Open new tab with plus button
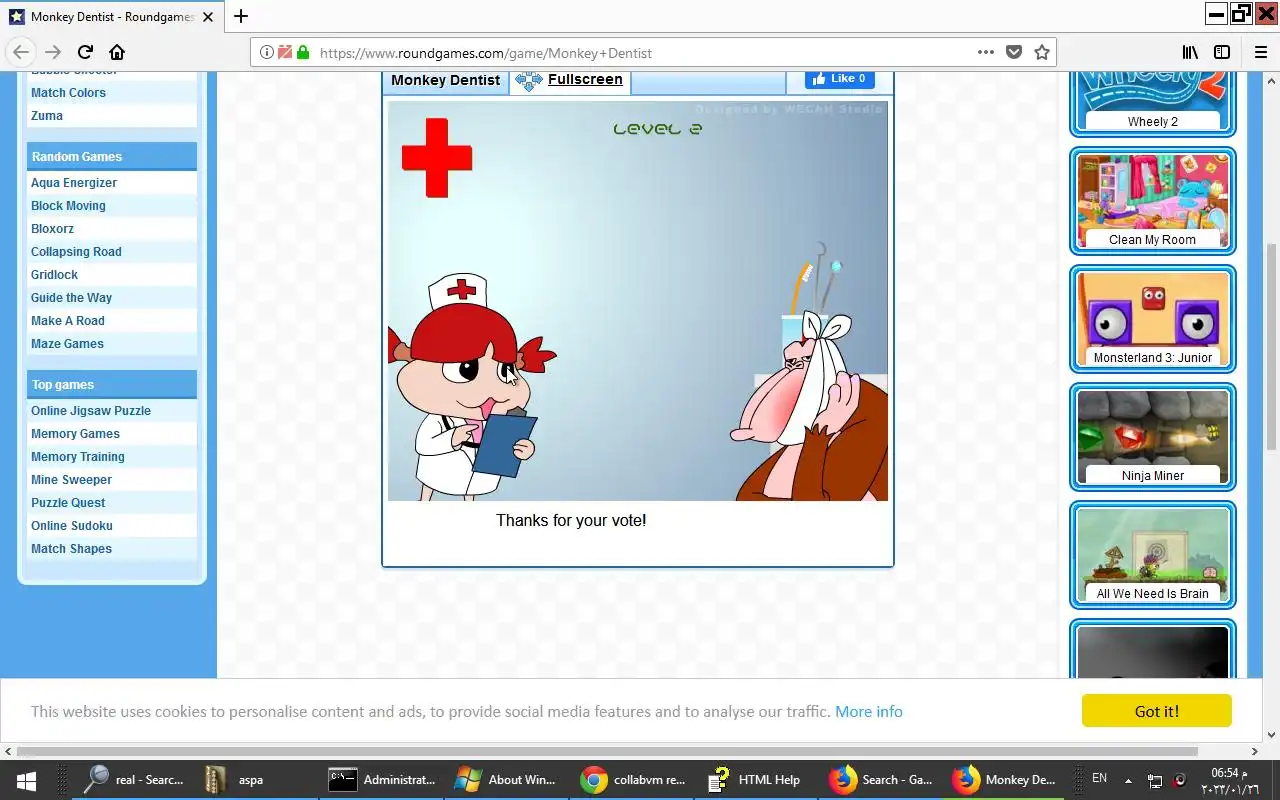The width and height of the screenshot is (1280, 800). [241, 16]
